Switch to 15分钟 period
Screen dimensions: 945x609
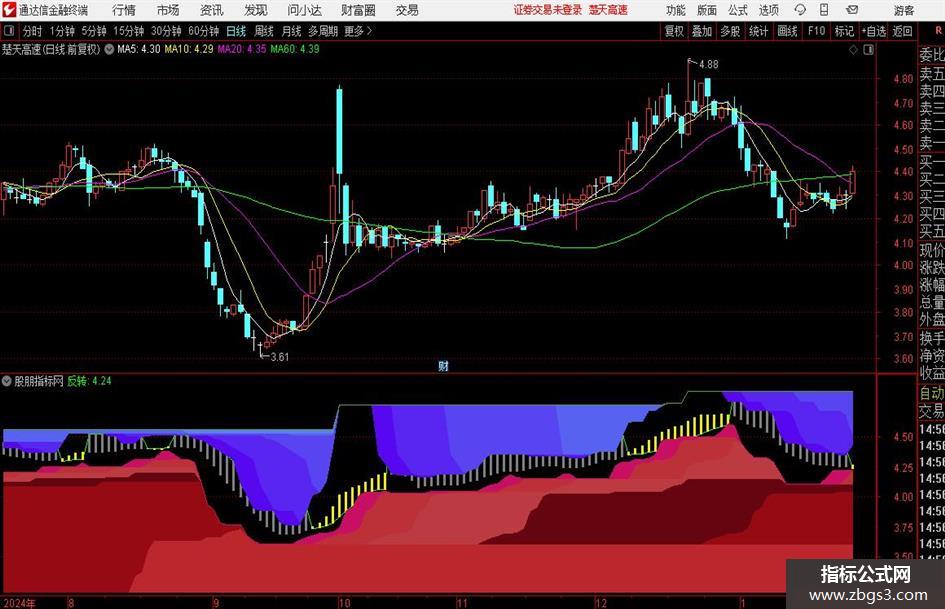tap(129, 31)
